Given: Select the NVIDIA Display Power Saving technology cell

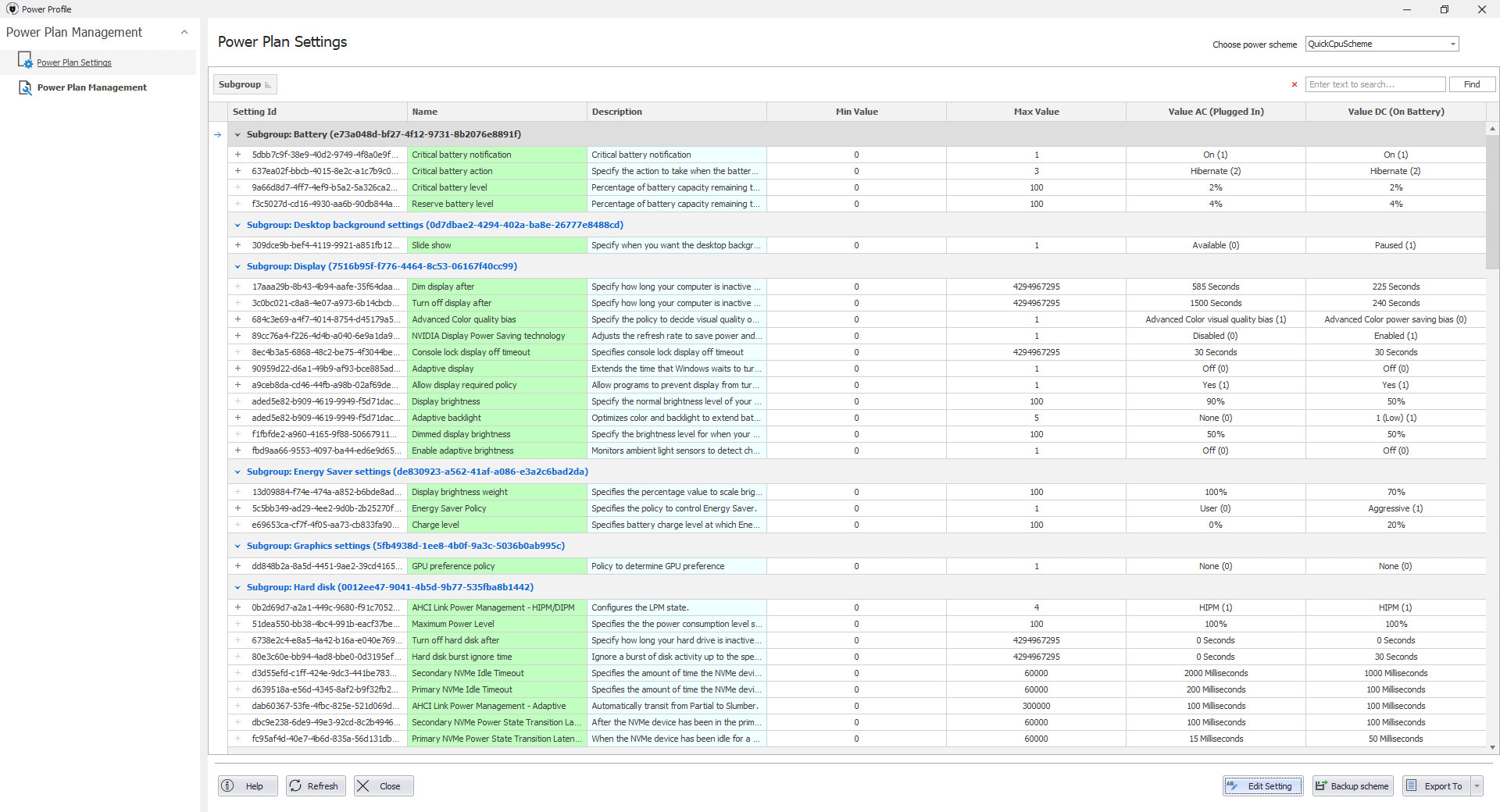Looking at the screenshot, I should [497, 336].
